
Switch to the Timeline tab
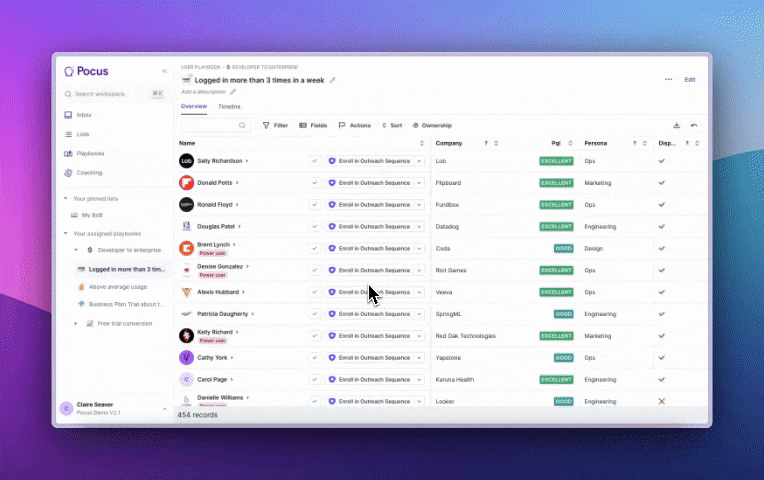coord(229,106)
